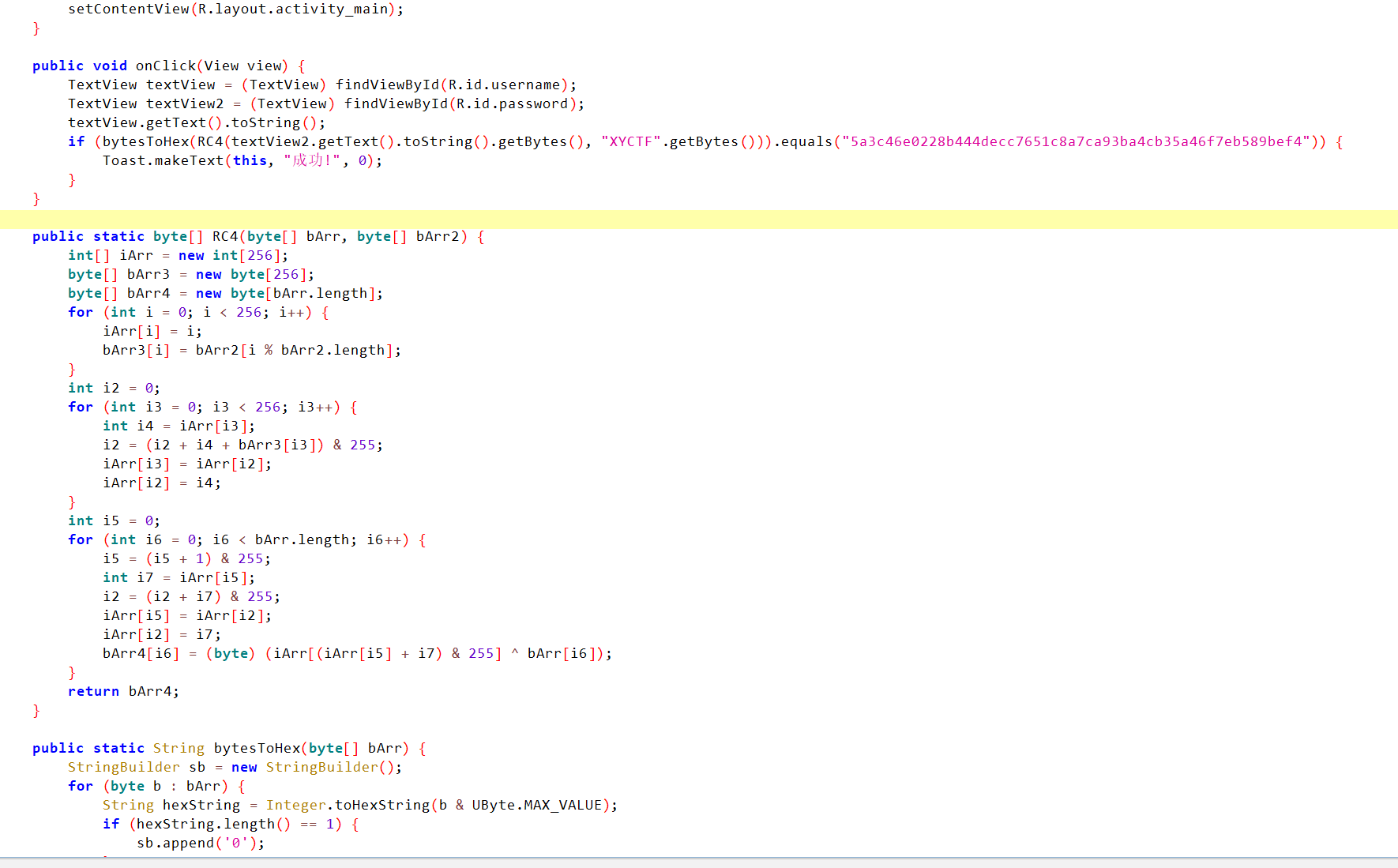Select the onClick method name
The image size is (1398, 868).
(x=165, y=66)
